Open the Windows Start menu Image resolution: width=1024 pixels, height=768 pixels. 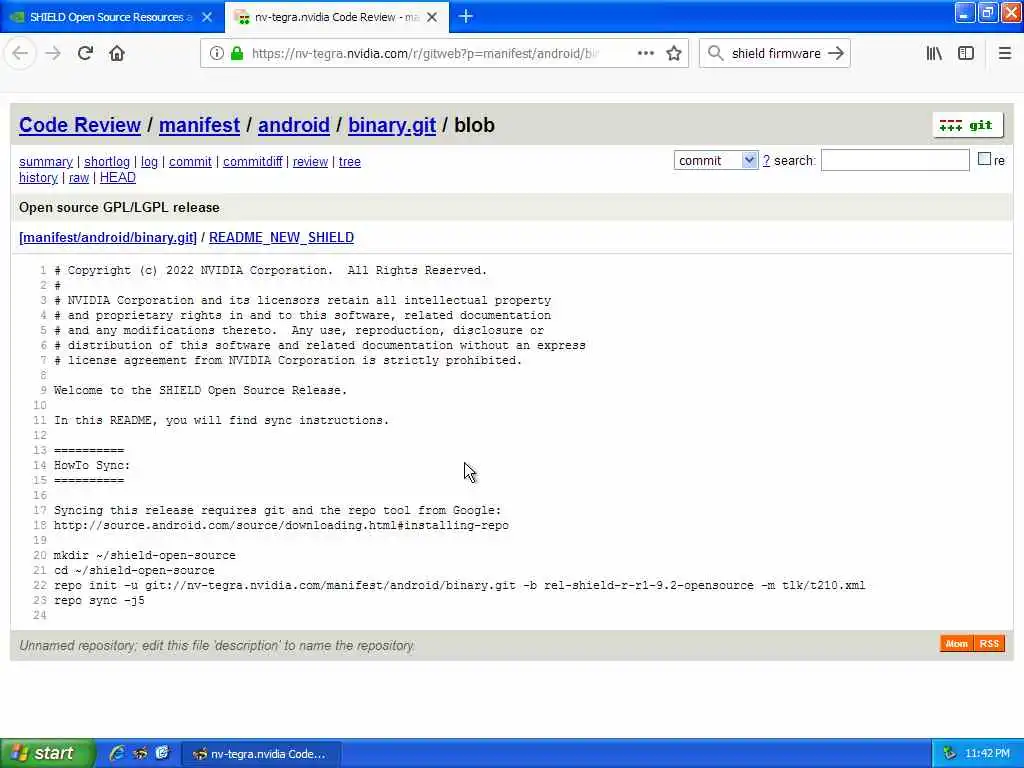pyautogui.click(x=48, y=754)
